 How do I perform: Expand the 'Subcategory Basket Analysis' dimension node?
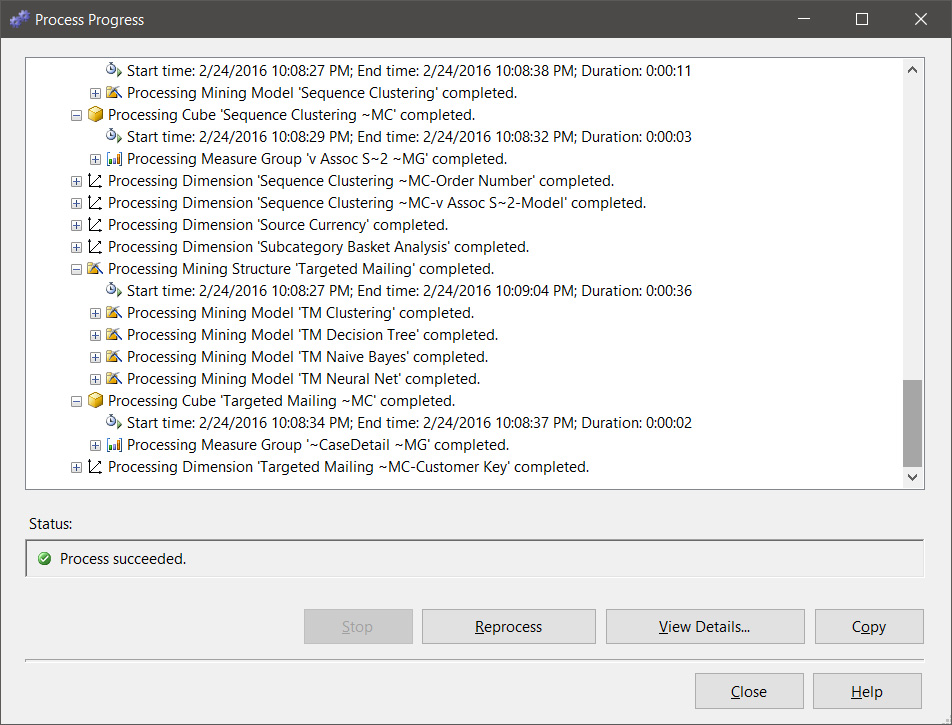[76, 246]
